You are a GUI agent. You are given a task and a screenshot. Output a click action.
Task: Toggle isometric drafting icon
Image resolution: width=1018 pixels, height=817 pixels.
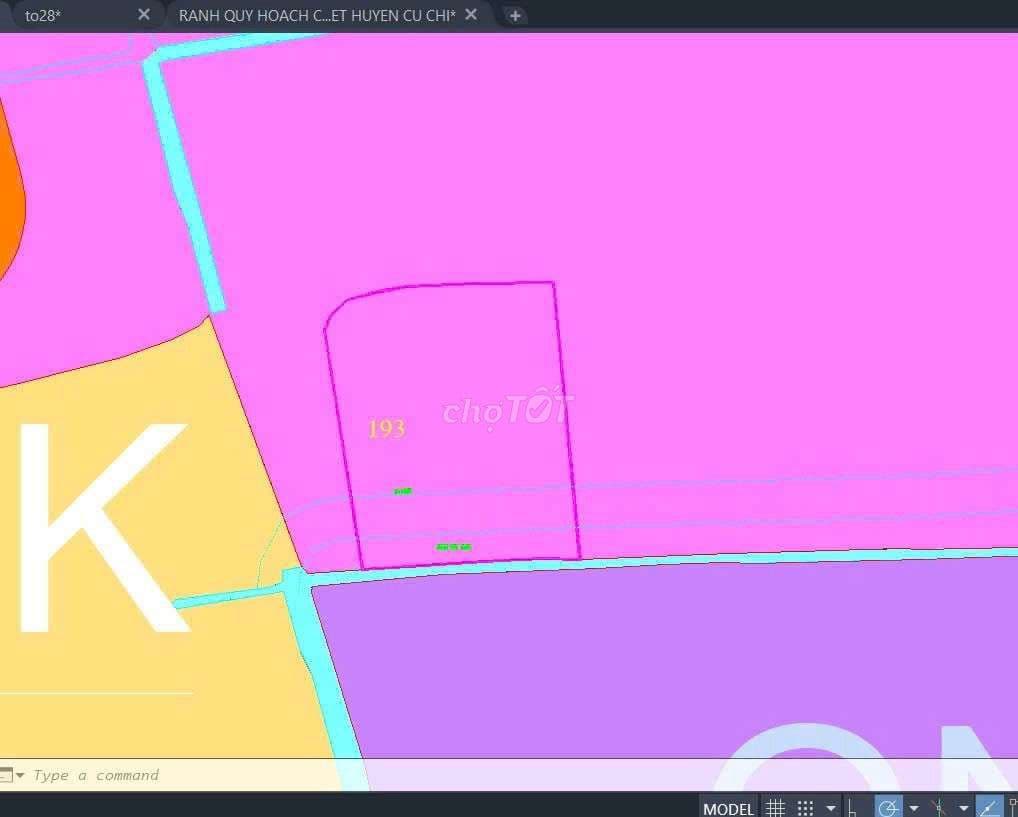point(938,808)
